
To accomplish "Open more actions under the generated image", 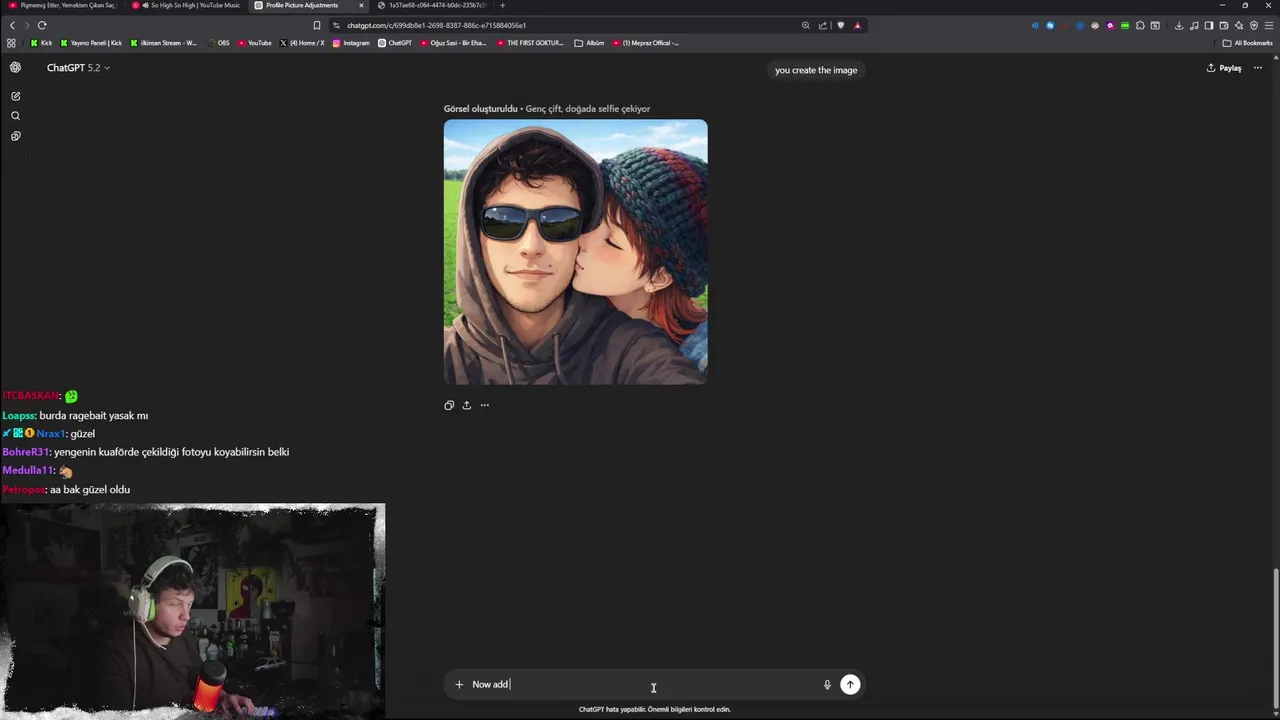I will pos(484,405).
